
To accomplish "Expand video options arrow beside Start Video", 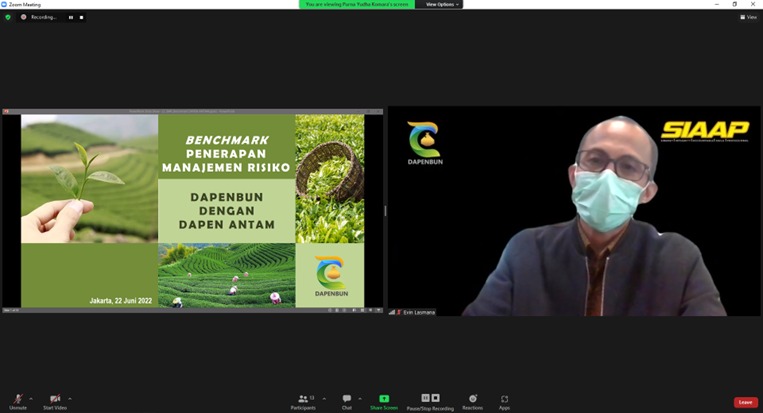I will (x=69, y=398).
